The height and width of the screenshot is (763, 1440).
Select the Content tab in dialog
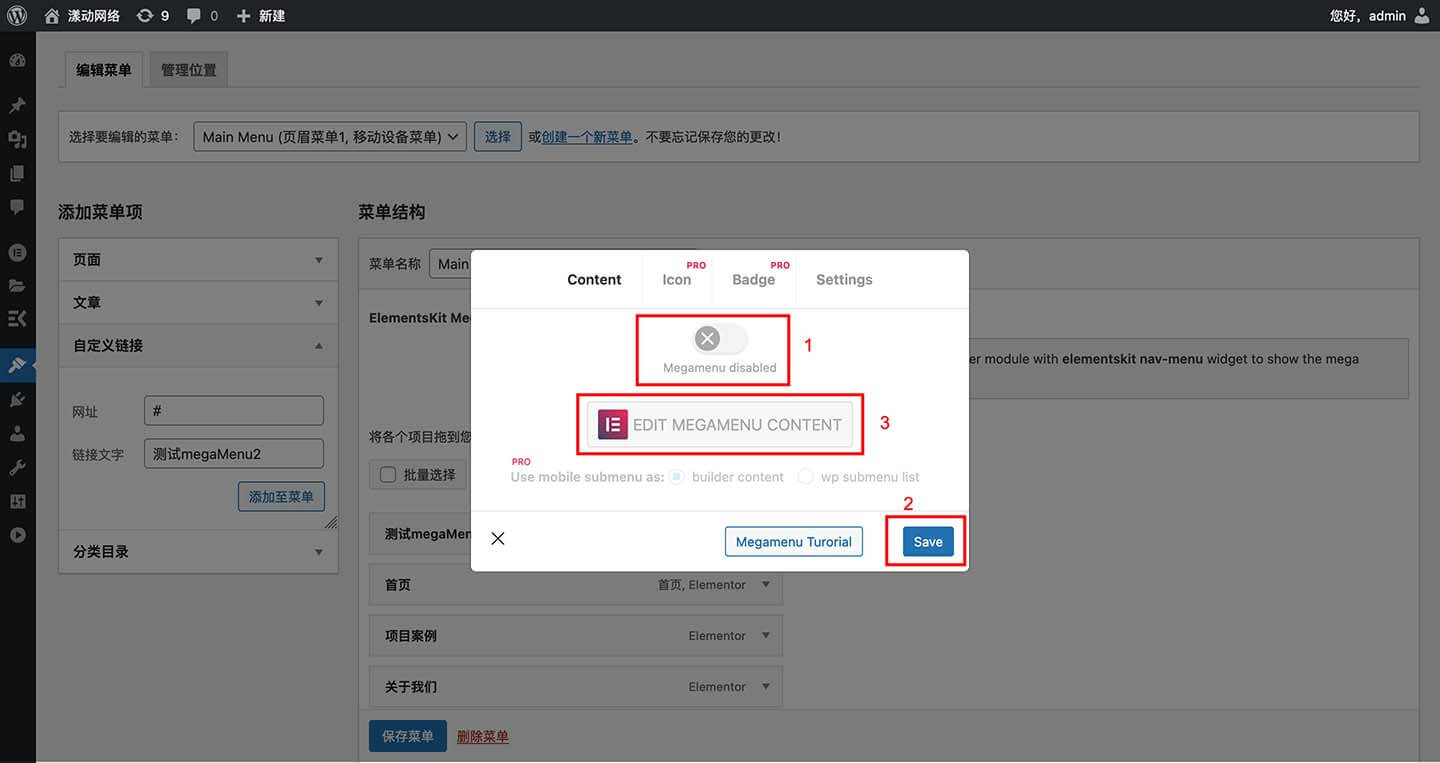pos(594,280)
